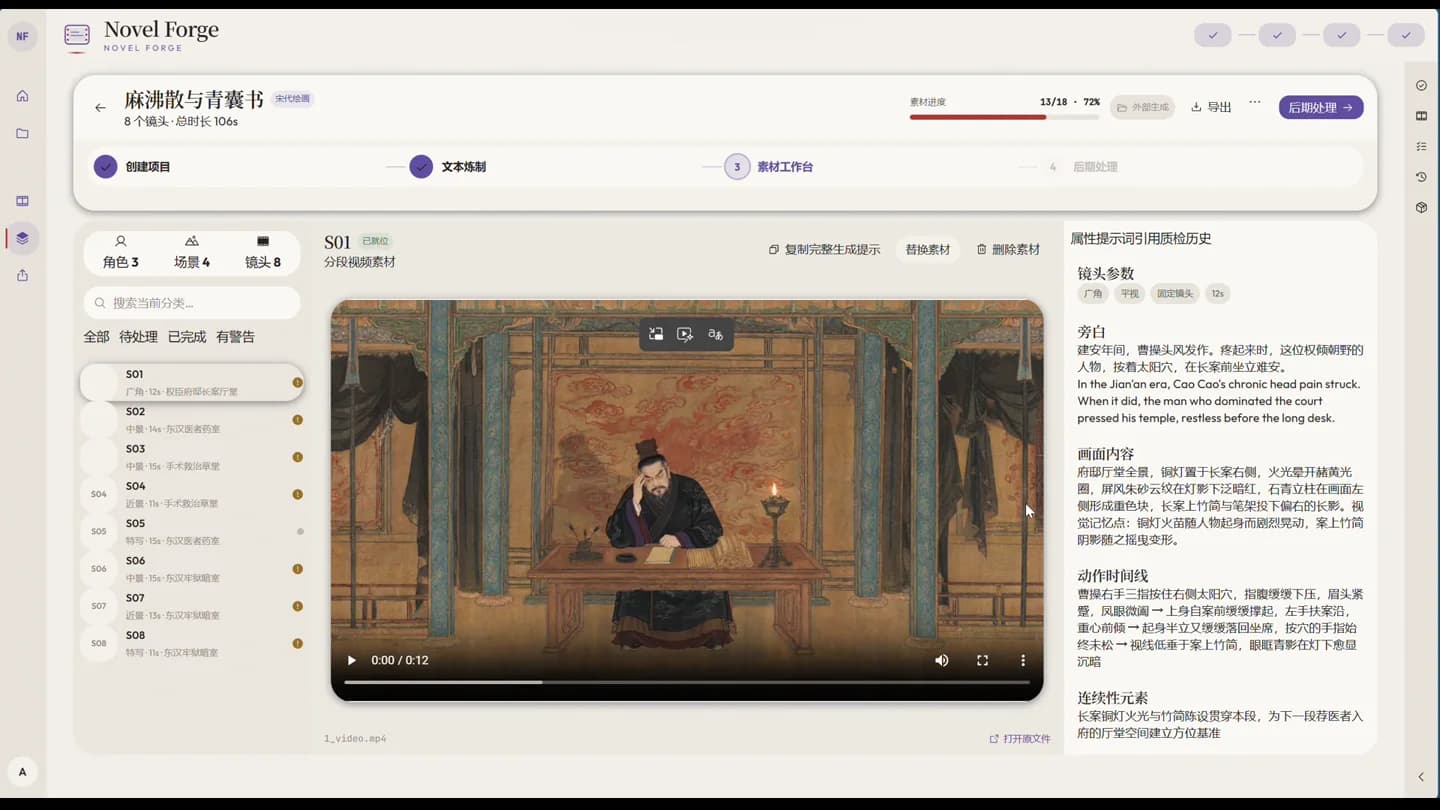Switch to the 镜头 8 category tab
Viewport: 1440px width, 810px height.
tap(263, 252)
